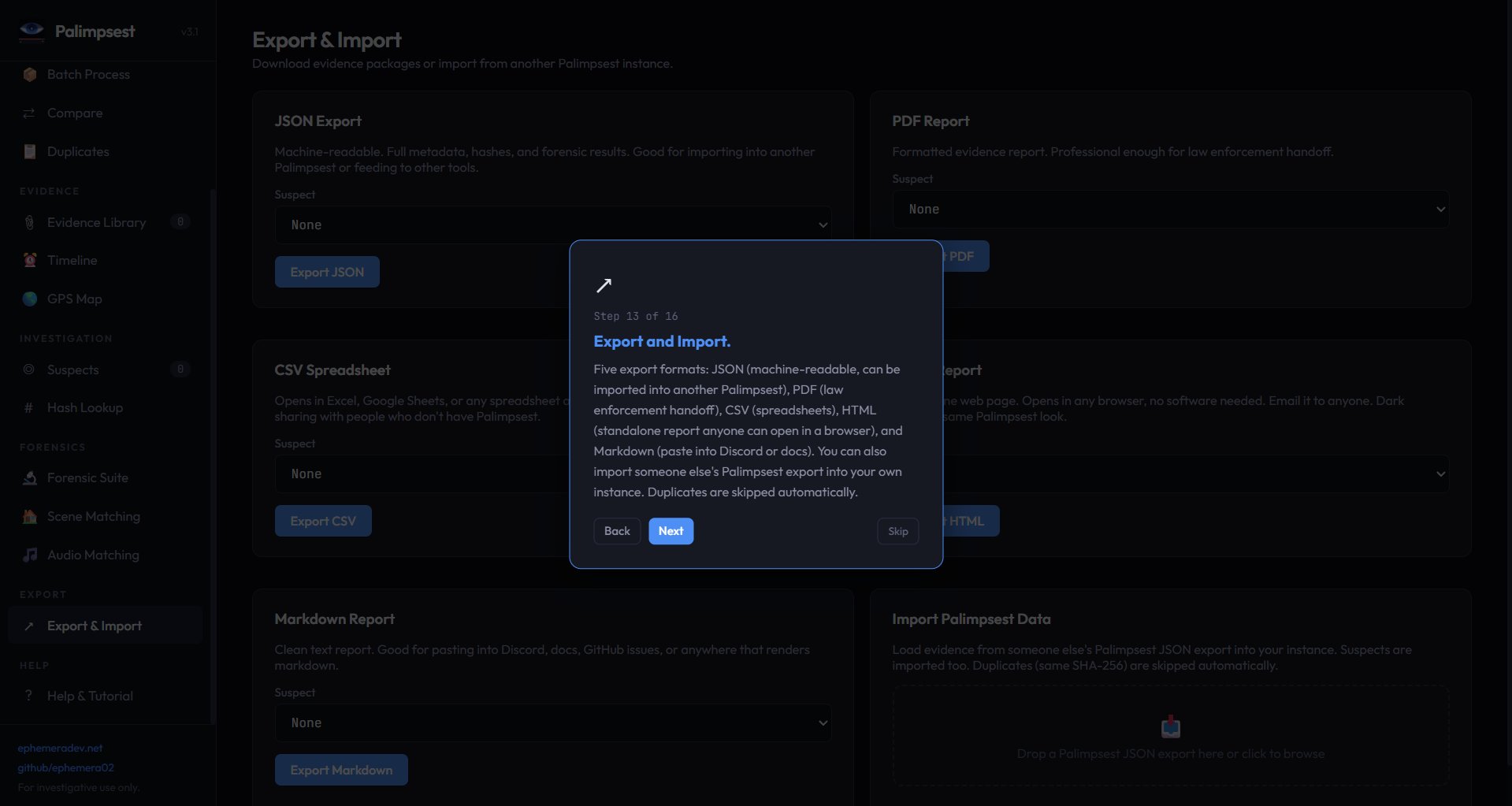1512x806 pixels.
Task: Click the Batch Process box icon
Action: (30, 75)
